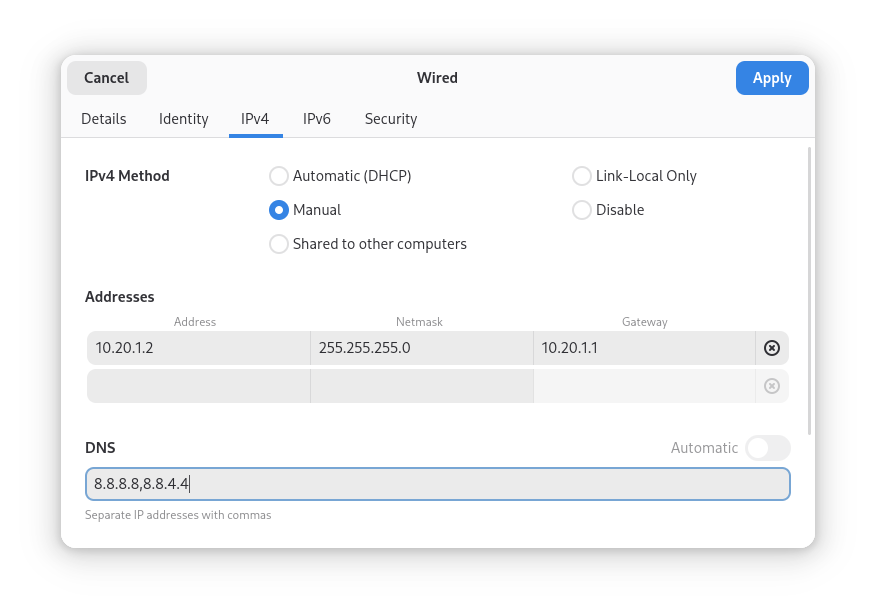Select Automatic (DHCP) method
876x615 pixels.
pyautogui.click(x=279, y=176)
